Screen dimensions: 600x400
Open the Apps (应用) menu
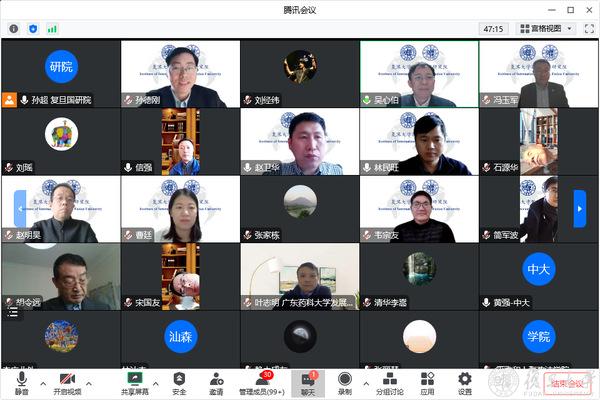(x=427, y=383)
